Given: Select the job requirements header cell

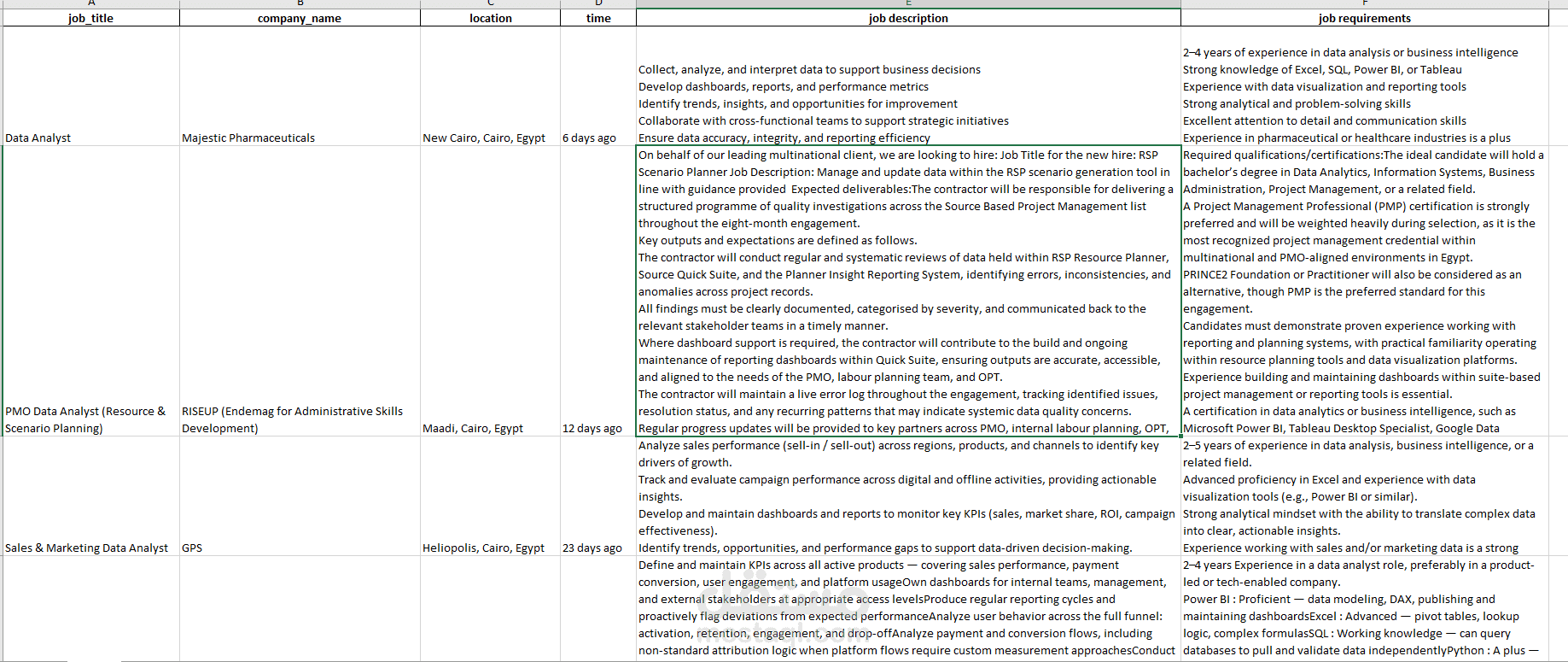Looking at the screenshot, I should tap(1364, 18).
